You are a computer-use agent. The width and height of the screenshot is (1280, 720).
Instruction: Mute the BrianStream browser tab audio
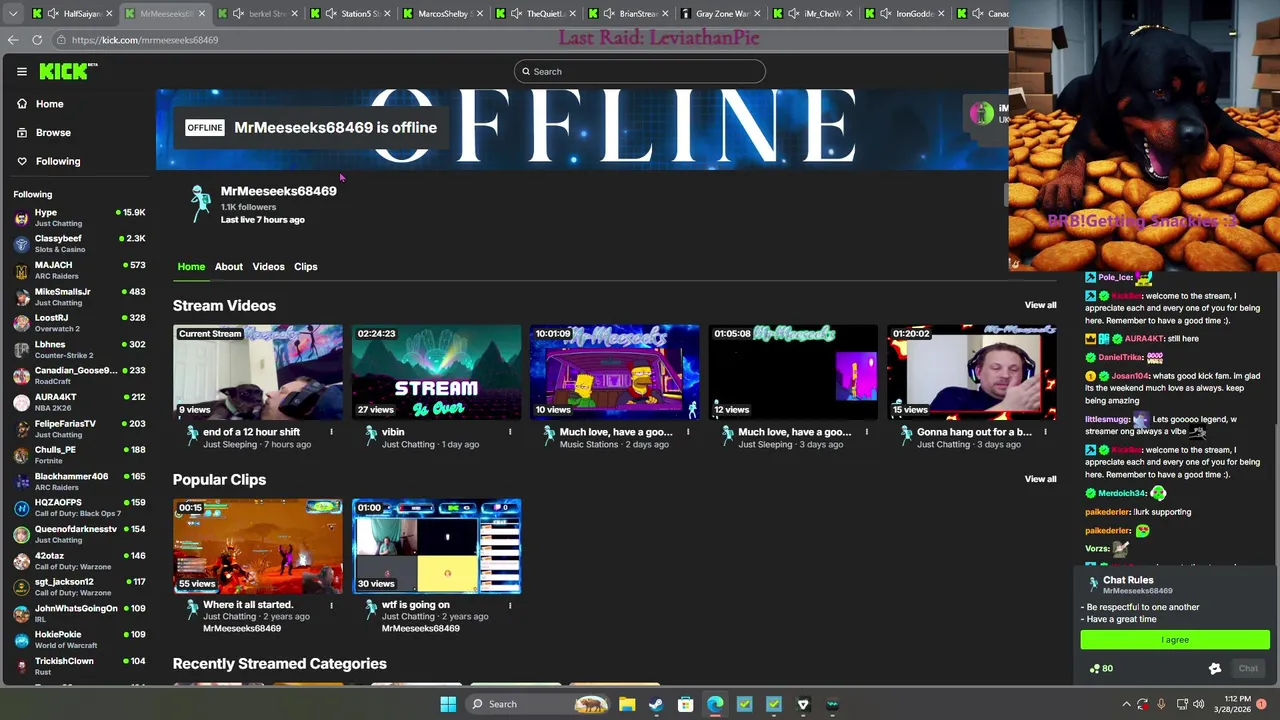coord(609,14)
